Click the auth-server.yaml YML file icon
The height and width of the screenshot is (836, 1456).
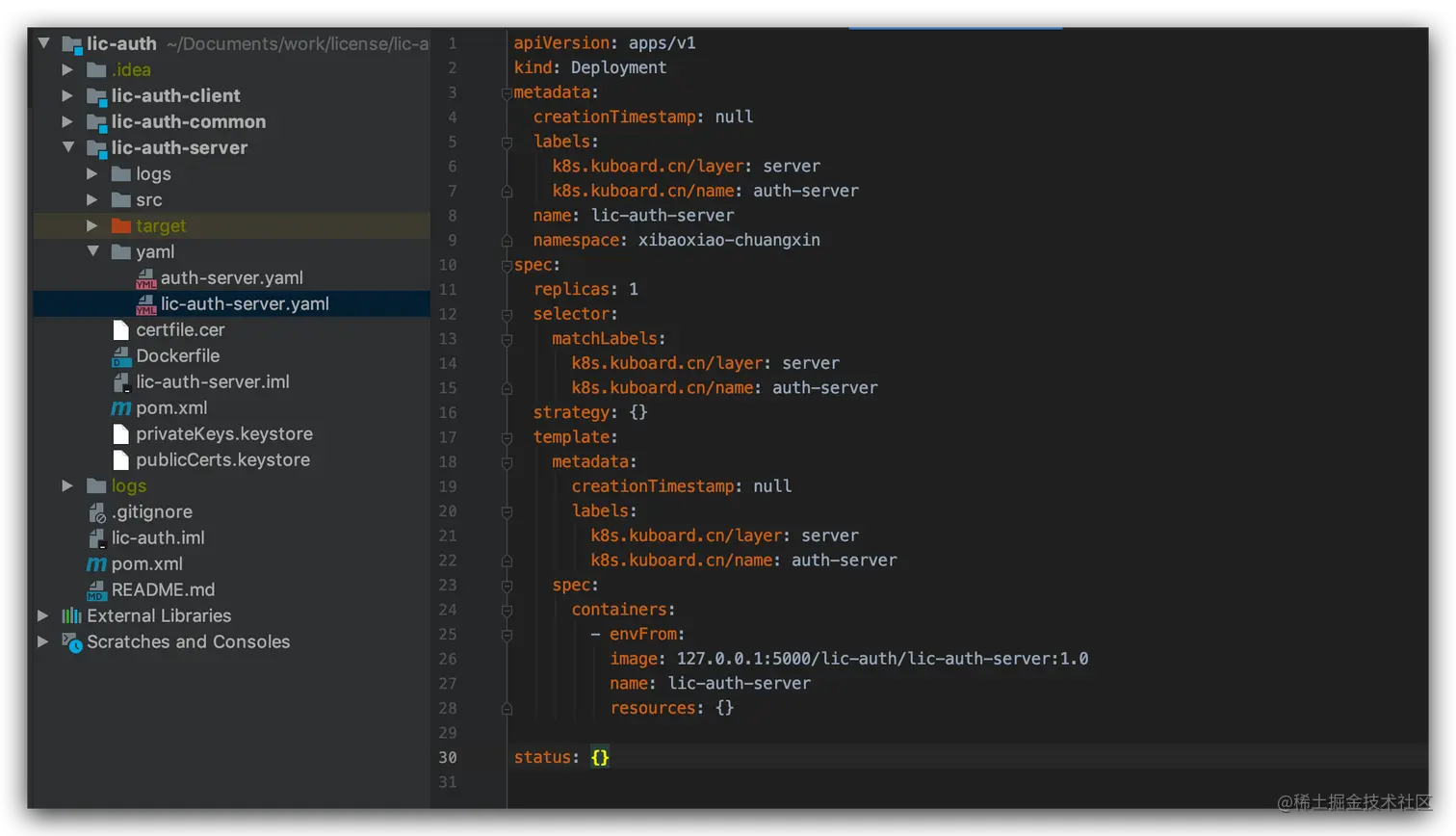(145, 278)
